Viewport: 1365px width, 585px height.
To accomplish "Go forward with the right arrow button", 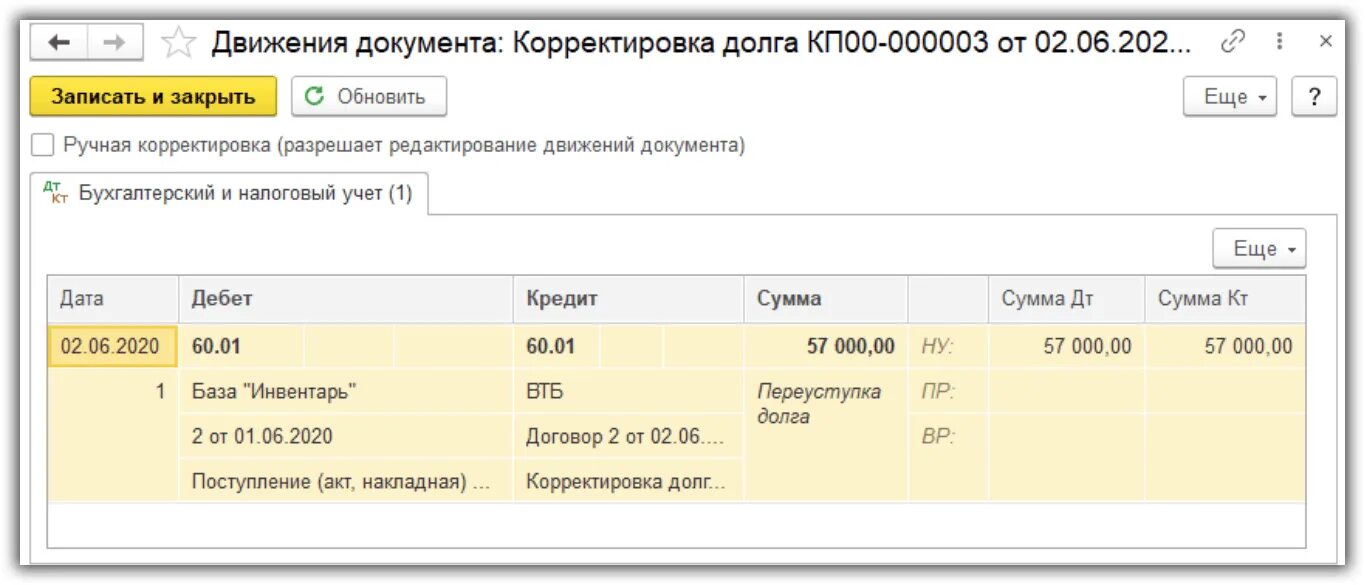I will coord(115,42).
